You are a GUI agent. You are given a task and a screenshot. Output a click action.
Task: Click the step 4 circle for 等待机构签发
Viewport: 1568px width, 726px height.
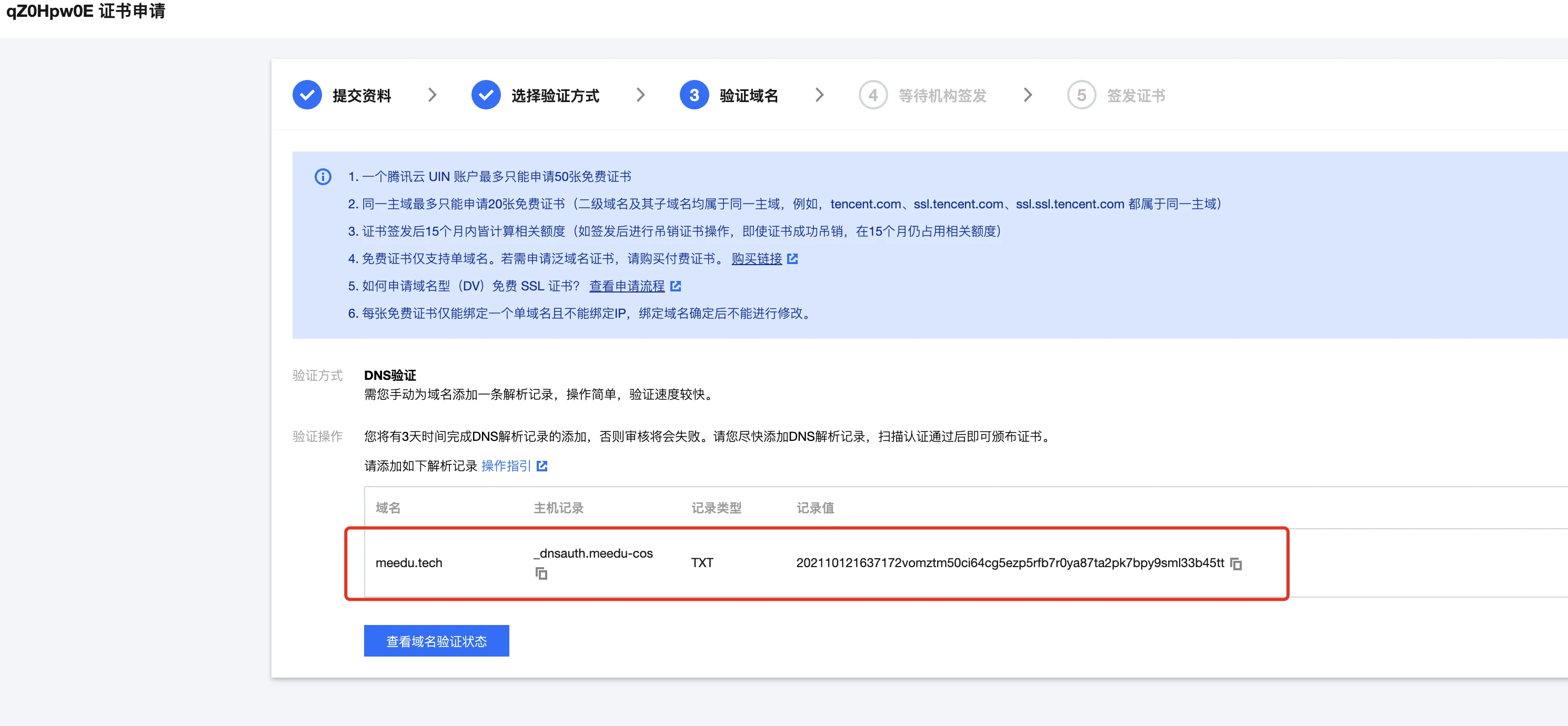pos(873,95)
